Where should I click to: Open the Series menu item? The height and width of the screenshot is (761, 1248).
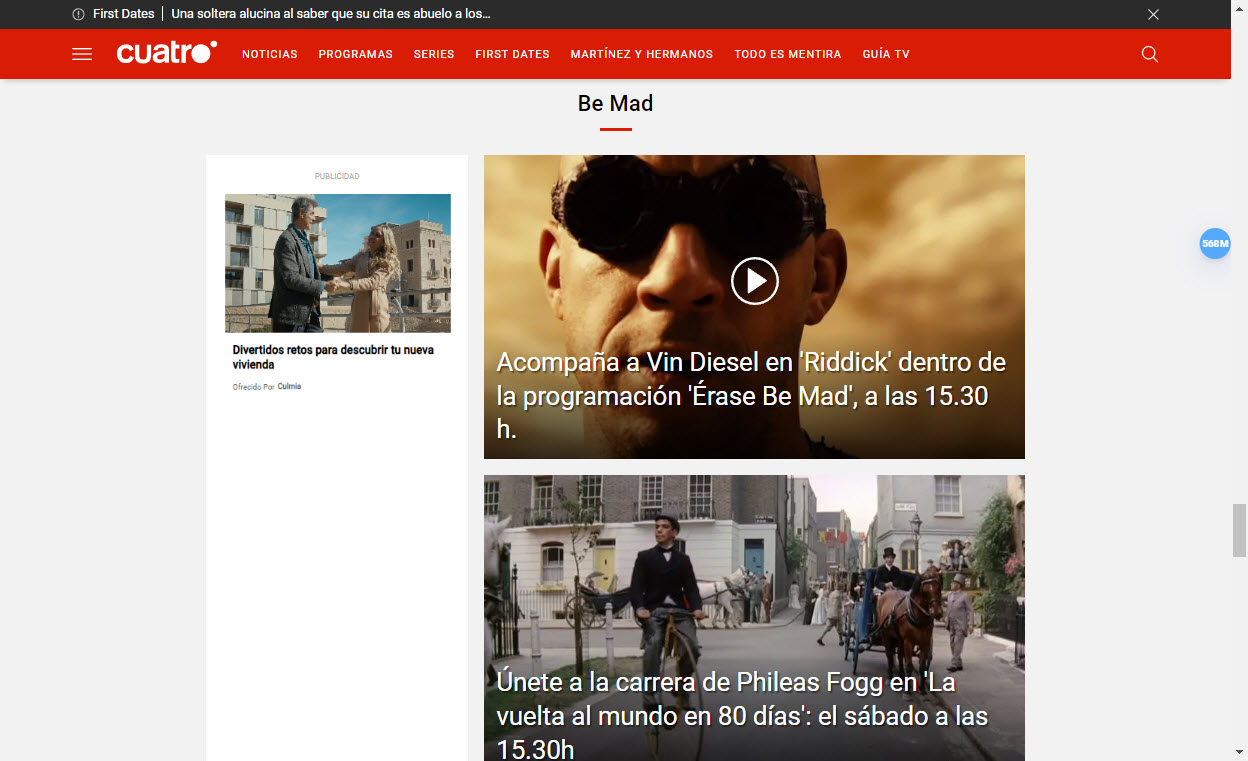tap(434, 54)
